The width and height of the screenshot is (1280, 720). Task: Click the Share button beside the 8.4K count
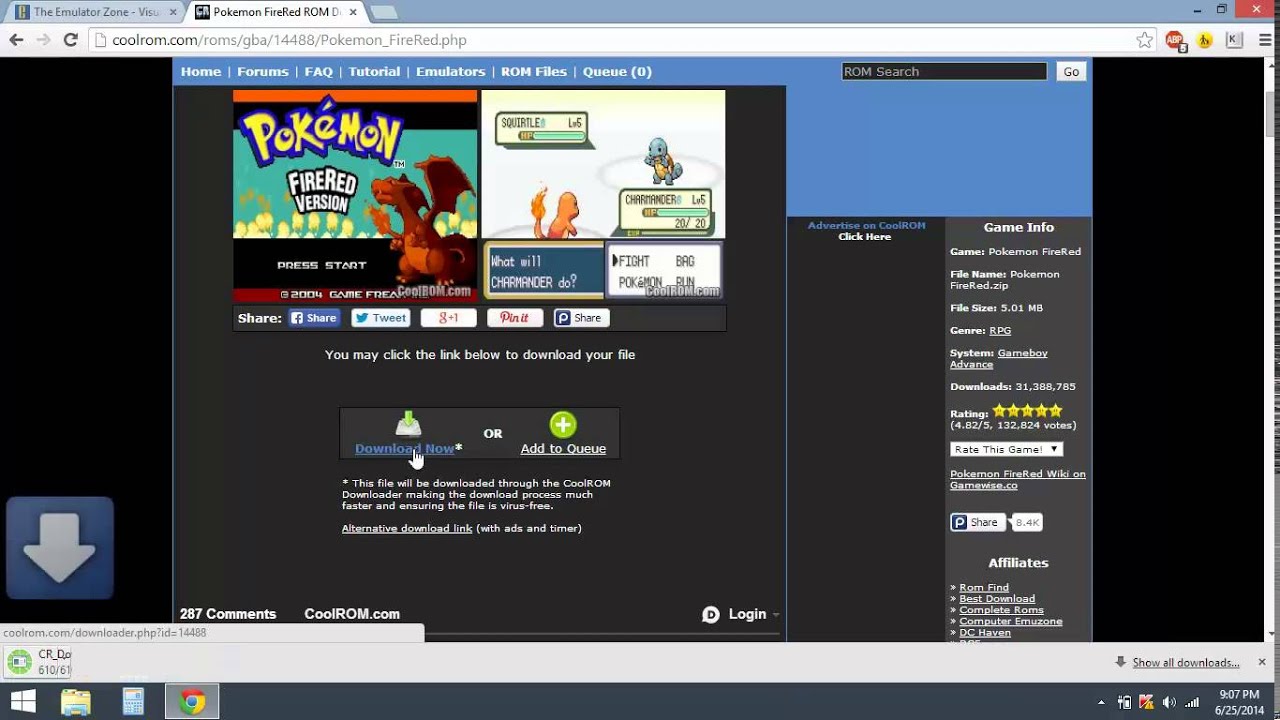tap(976, 522)
